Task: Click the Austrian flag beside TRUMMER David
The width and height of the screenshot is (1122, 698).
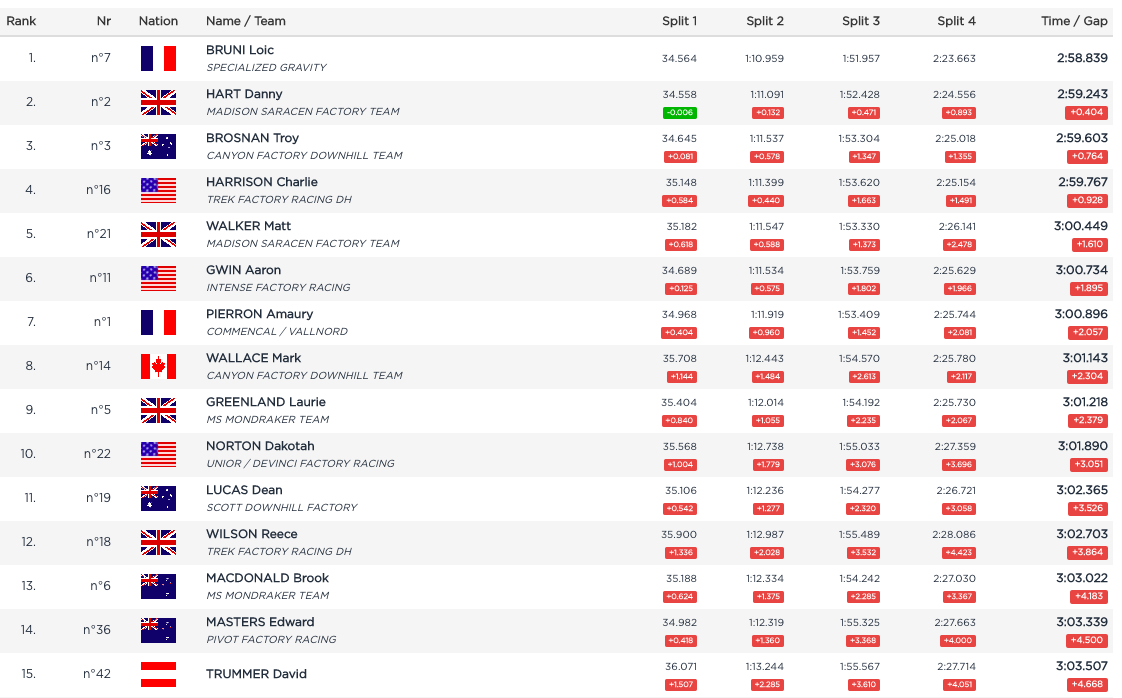Action: tap(158, 674)
